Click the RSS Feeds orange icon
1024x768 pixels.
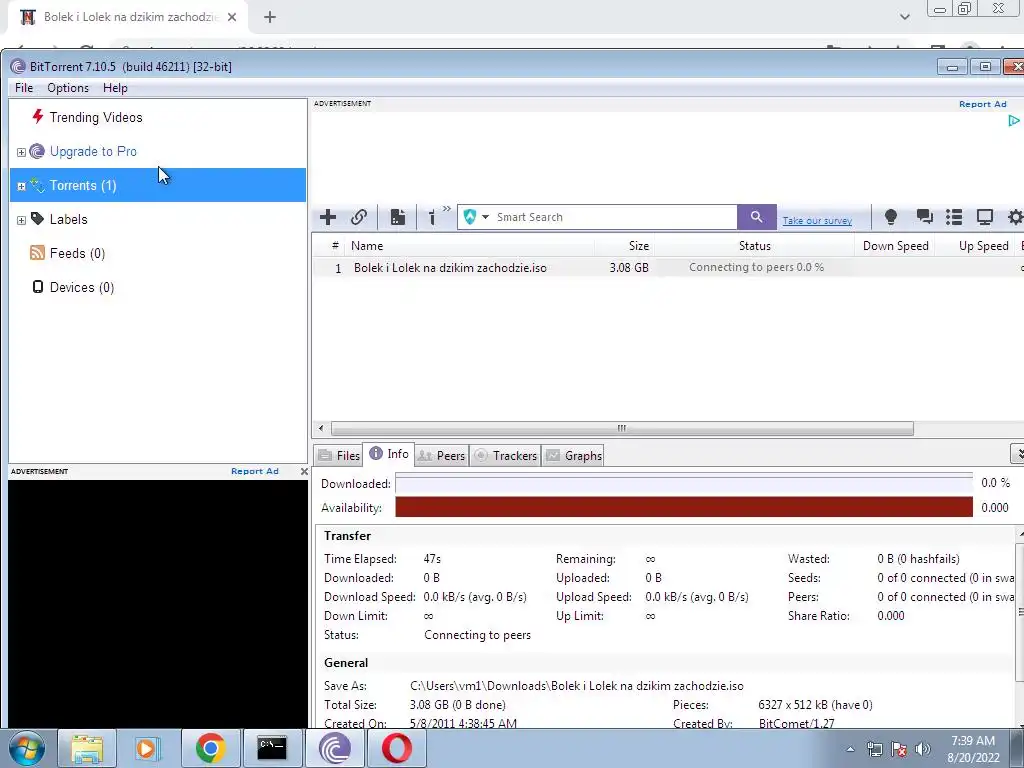tap(37, 253)
